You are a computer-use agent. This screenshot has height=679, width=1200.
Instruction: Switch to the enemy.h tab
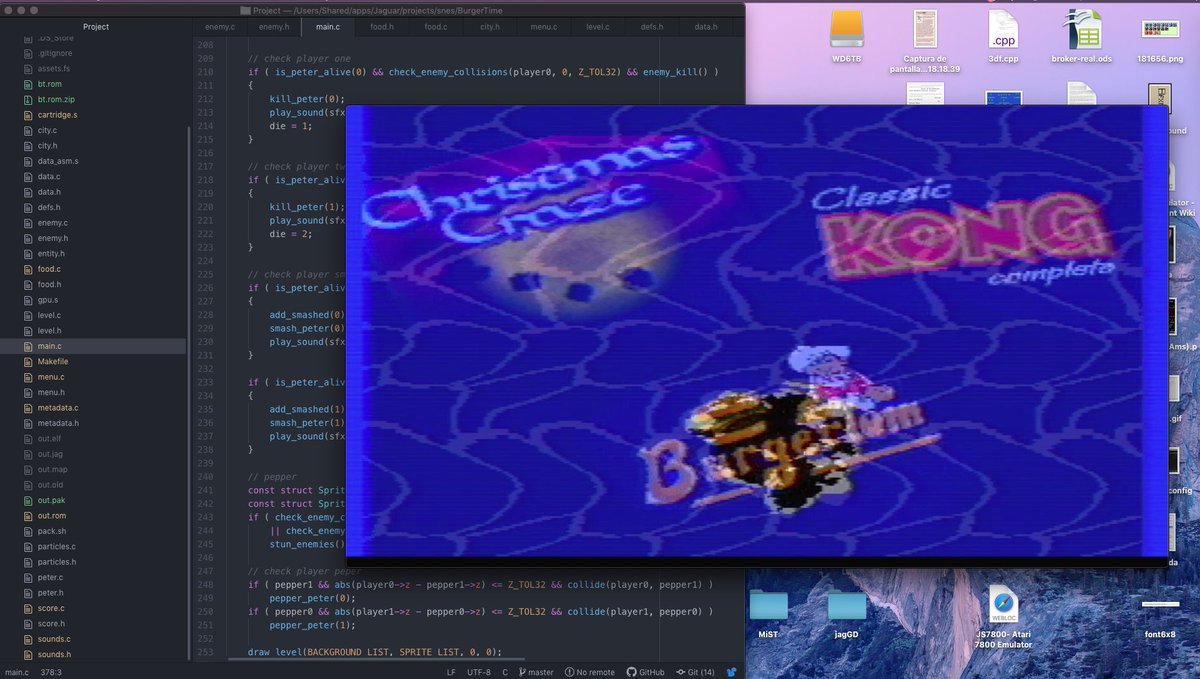tap(274, 27)
